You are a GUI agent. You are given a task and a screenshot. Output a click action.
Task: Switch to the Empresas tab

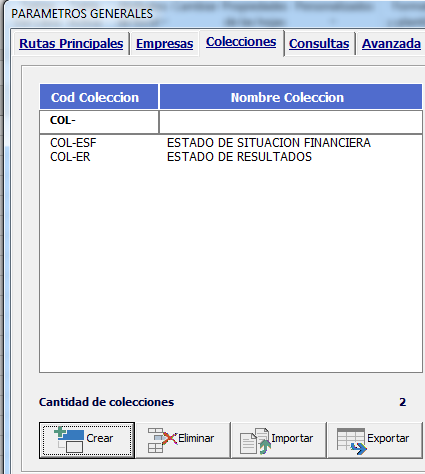pos(164,44)
